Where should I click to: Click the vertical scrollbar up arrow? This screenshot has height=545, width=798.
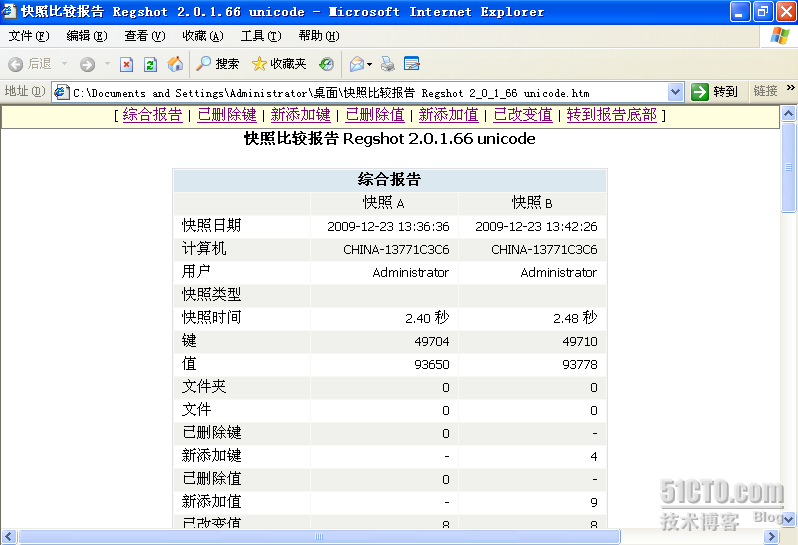click(x=788, y=113)
